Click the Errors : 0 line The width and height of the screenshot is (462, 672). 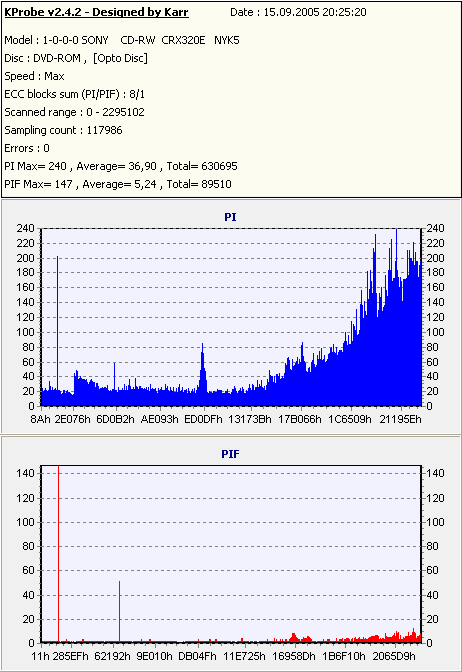[x=27, y=148]
